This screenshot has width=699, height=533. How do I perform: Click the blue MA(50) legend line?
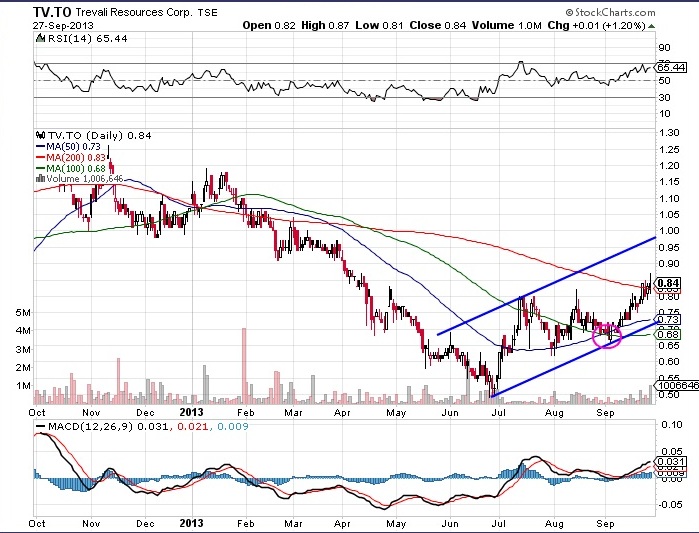point(40,147)
